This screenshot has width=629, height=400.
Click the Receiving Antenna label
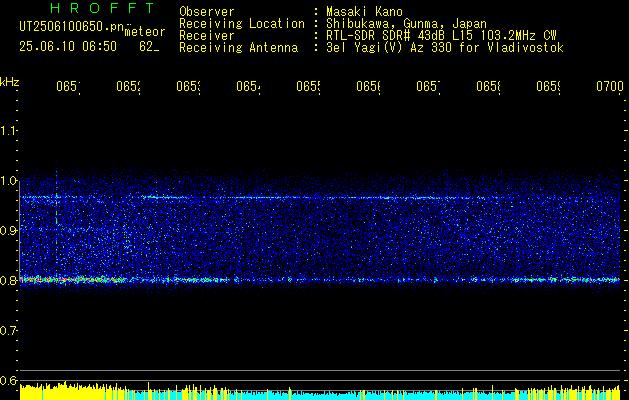coord(239,48)
